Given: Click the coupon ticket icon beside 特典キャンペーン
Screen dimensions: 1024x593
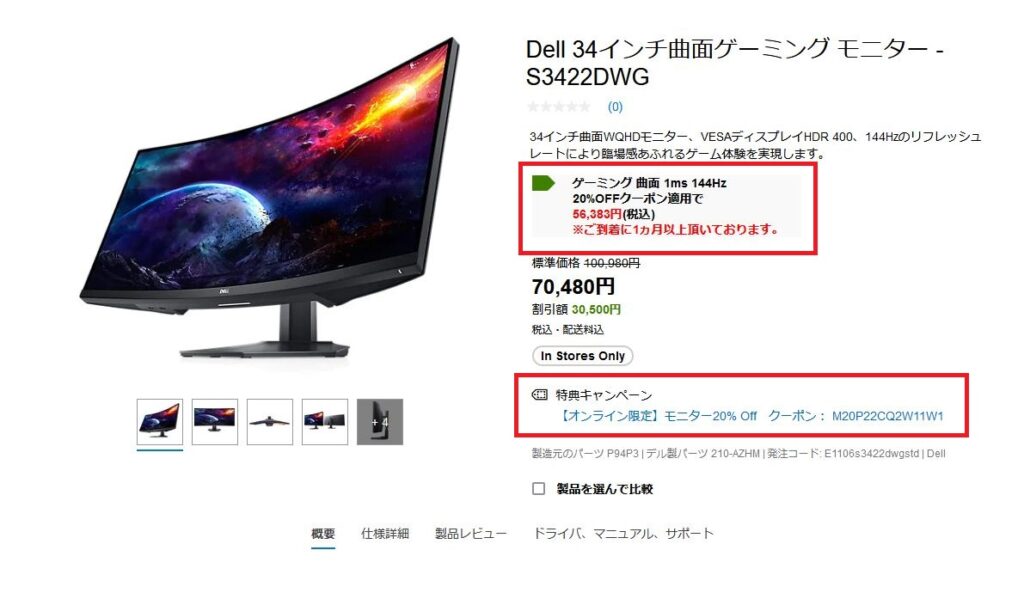Looking at the screenshot, I should (539, 394).
